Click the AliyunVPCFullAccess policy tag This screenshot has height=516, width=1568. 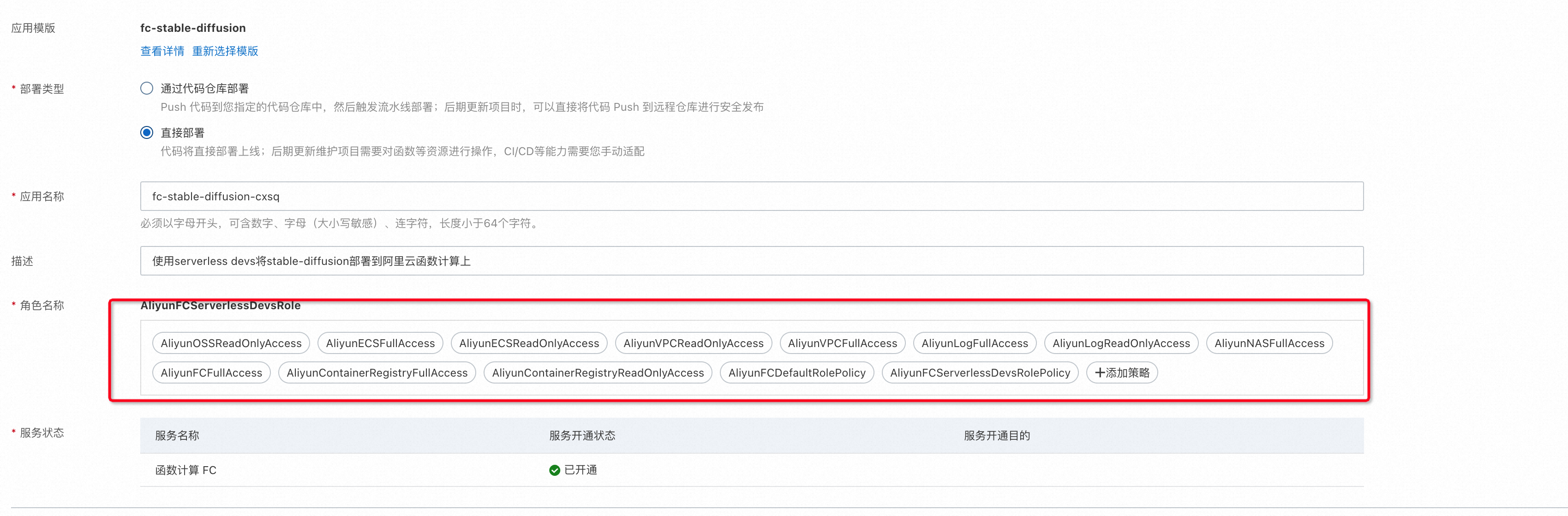(x=843, y=343)
